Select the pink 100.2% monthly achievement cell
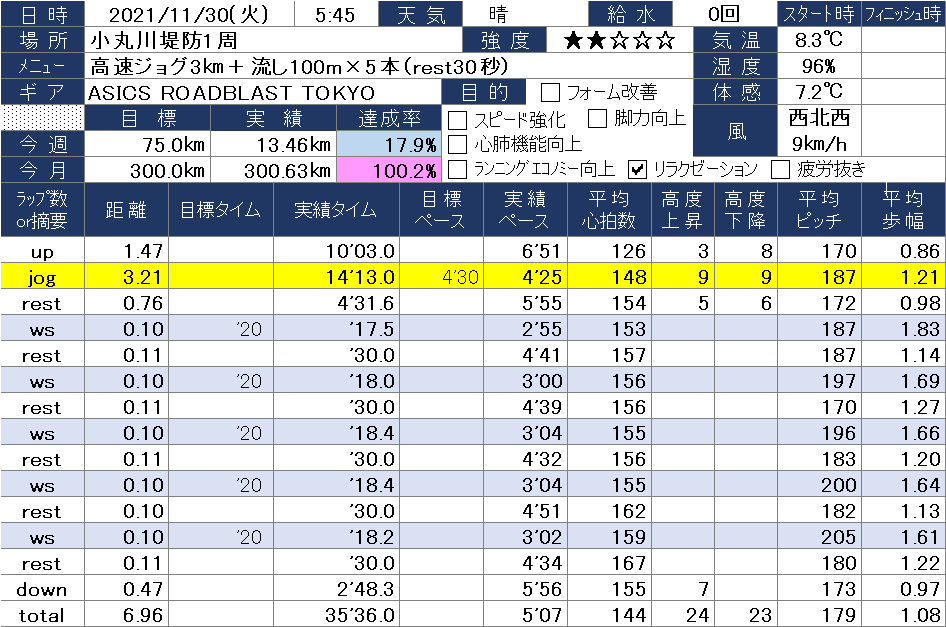This screenshot has width=946, height=627. click(400, 170)
